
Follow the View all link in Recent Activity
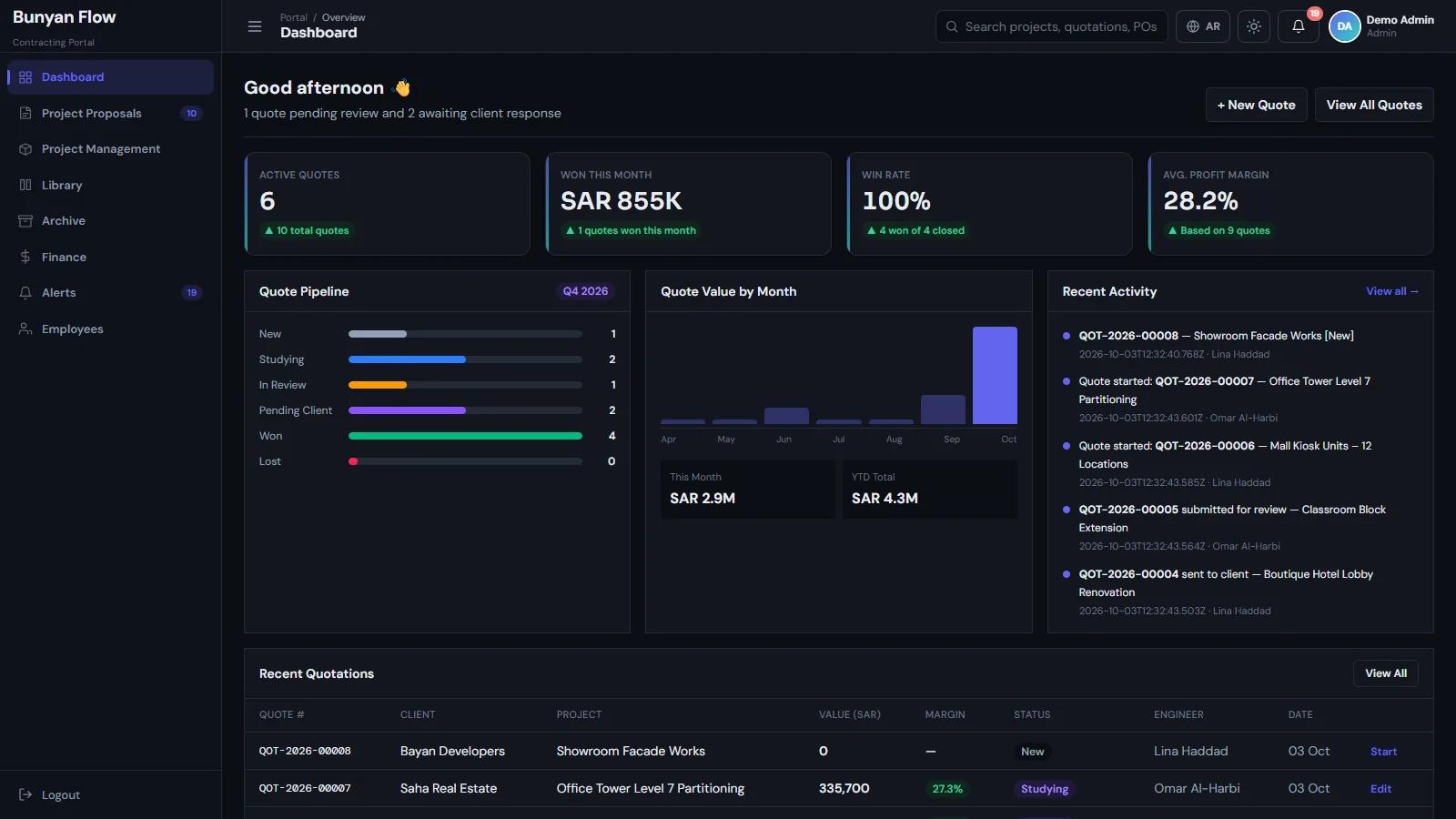pos(1391,291)
